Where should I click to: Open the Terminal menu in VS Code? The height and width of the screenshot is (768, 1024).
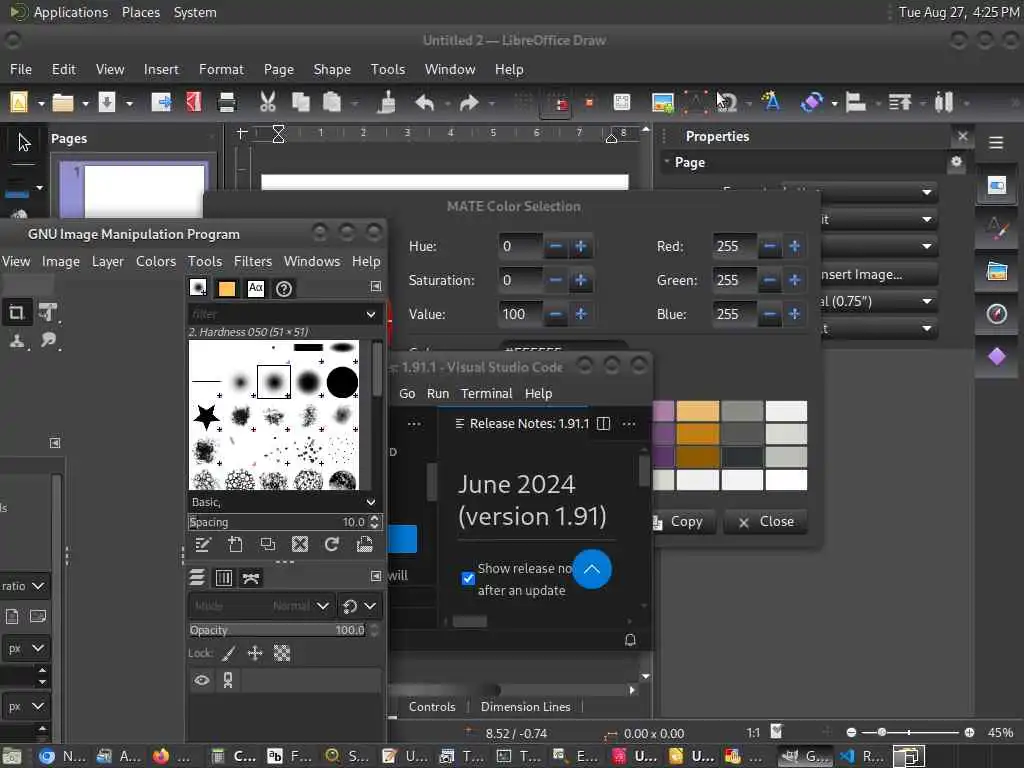pos(487,393)
